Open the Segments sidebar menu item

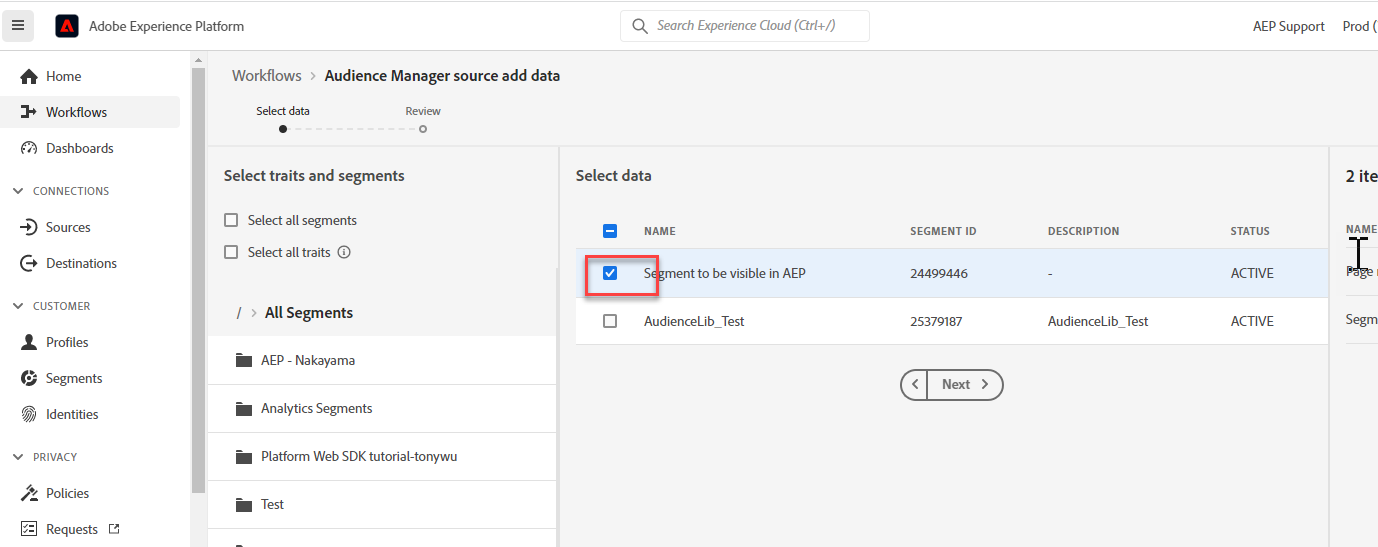[x=74, y=378]
